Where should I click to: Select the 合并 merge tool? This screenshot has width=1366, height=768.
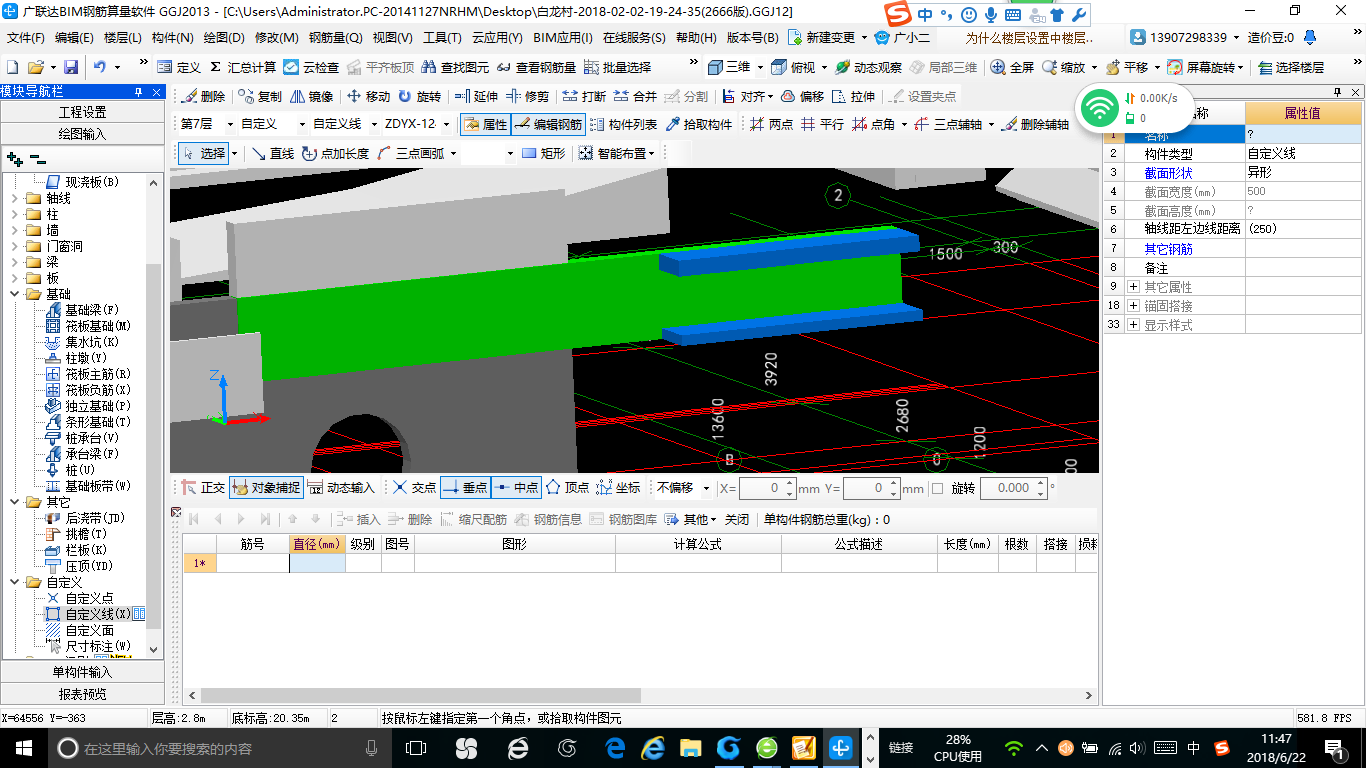click(x=635, y=97)
